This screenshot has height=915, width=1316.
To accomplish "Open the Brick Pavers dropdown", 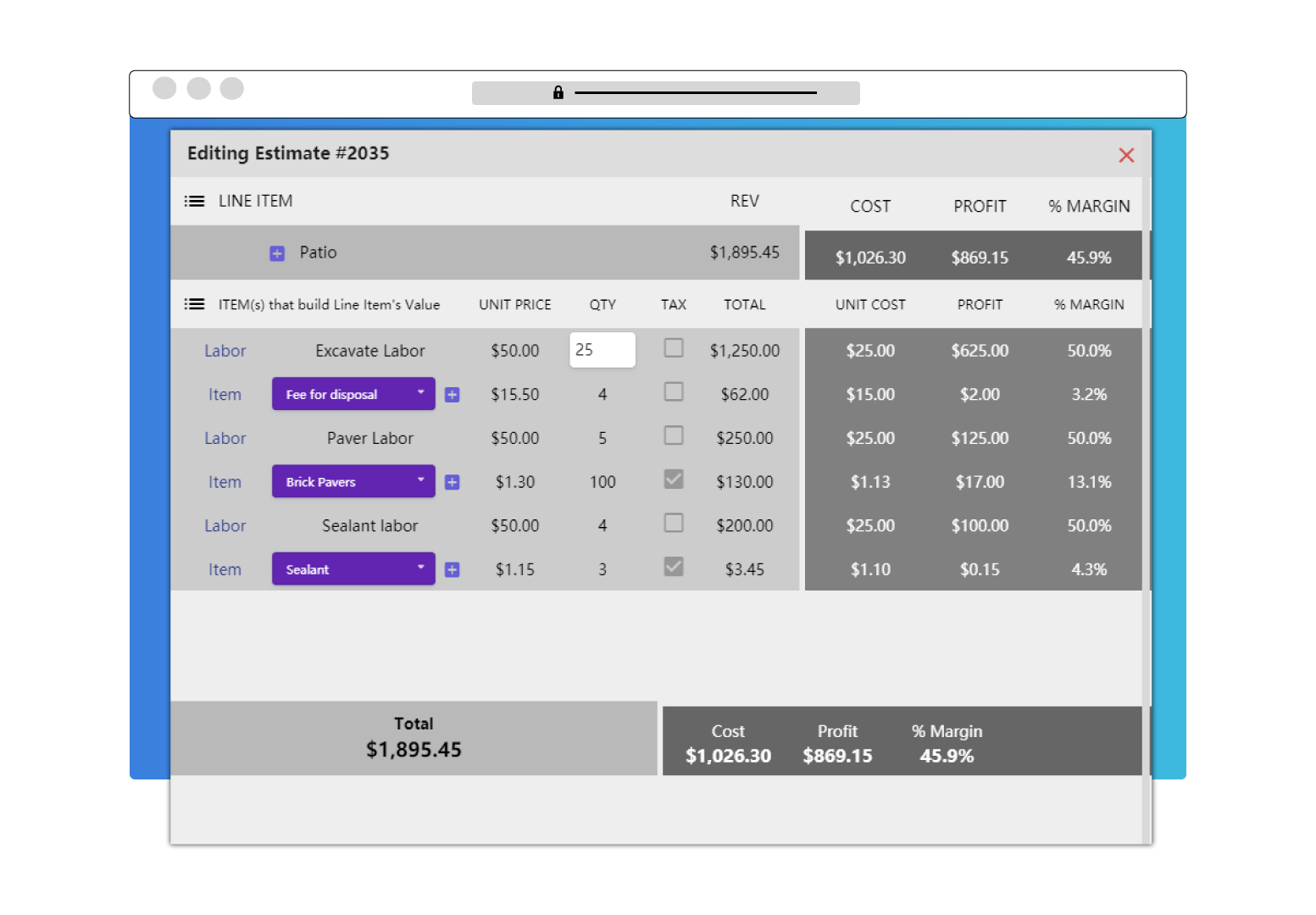I will (x=421, y=481).
